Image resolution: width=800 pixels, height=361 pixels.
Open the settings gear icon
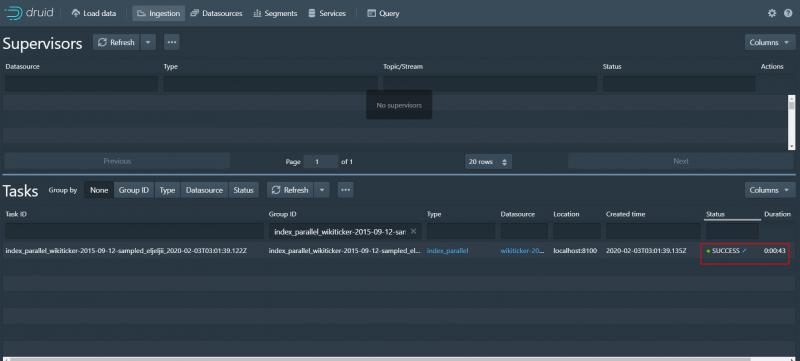[x=772, y=14]
